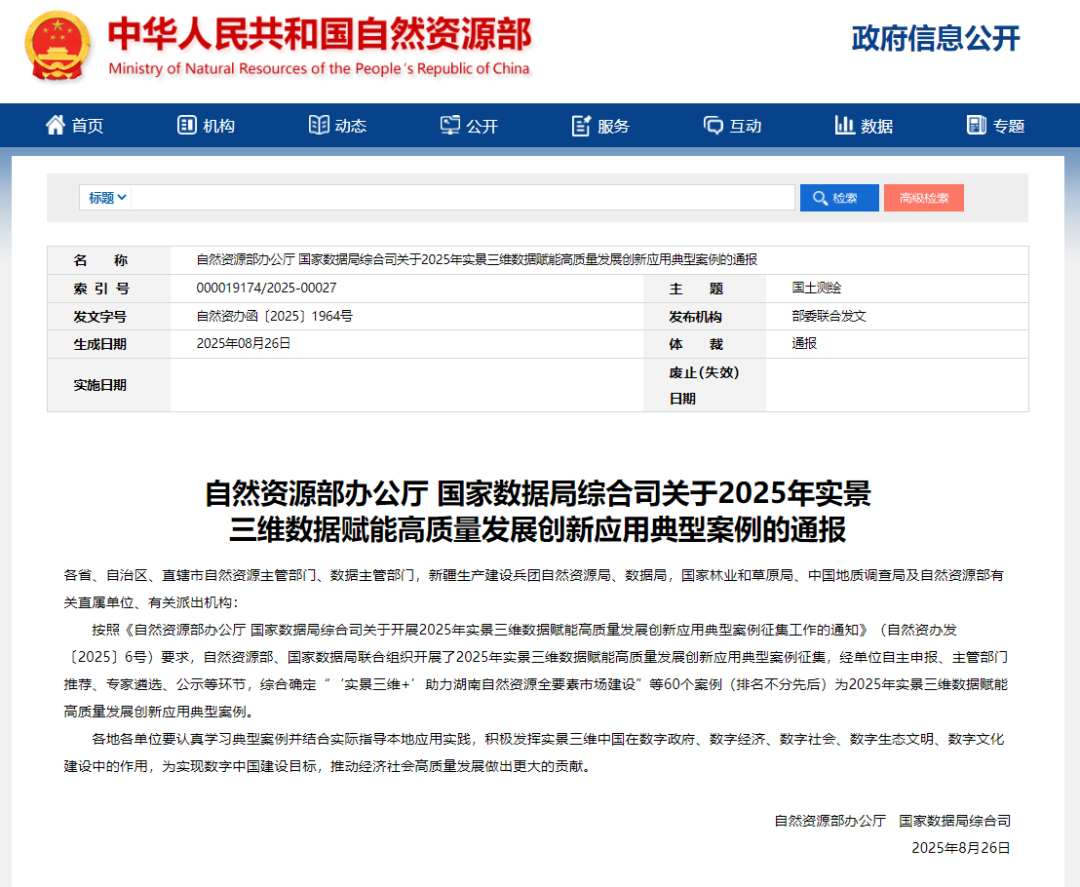Open 高级检索 advanced search

[x=923, y=197]
